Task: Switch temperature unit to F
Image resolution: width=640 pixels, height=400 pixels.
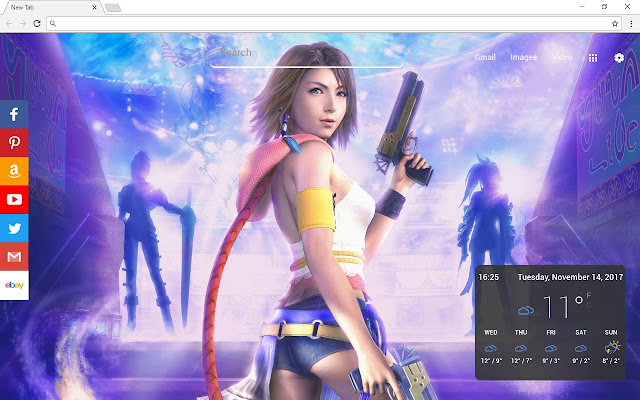Action: [589, 295]
